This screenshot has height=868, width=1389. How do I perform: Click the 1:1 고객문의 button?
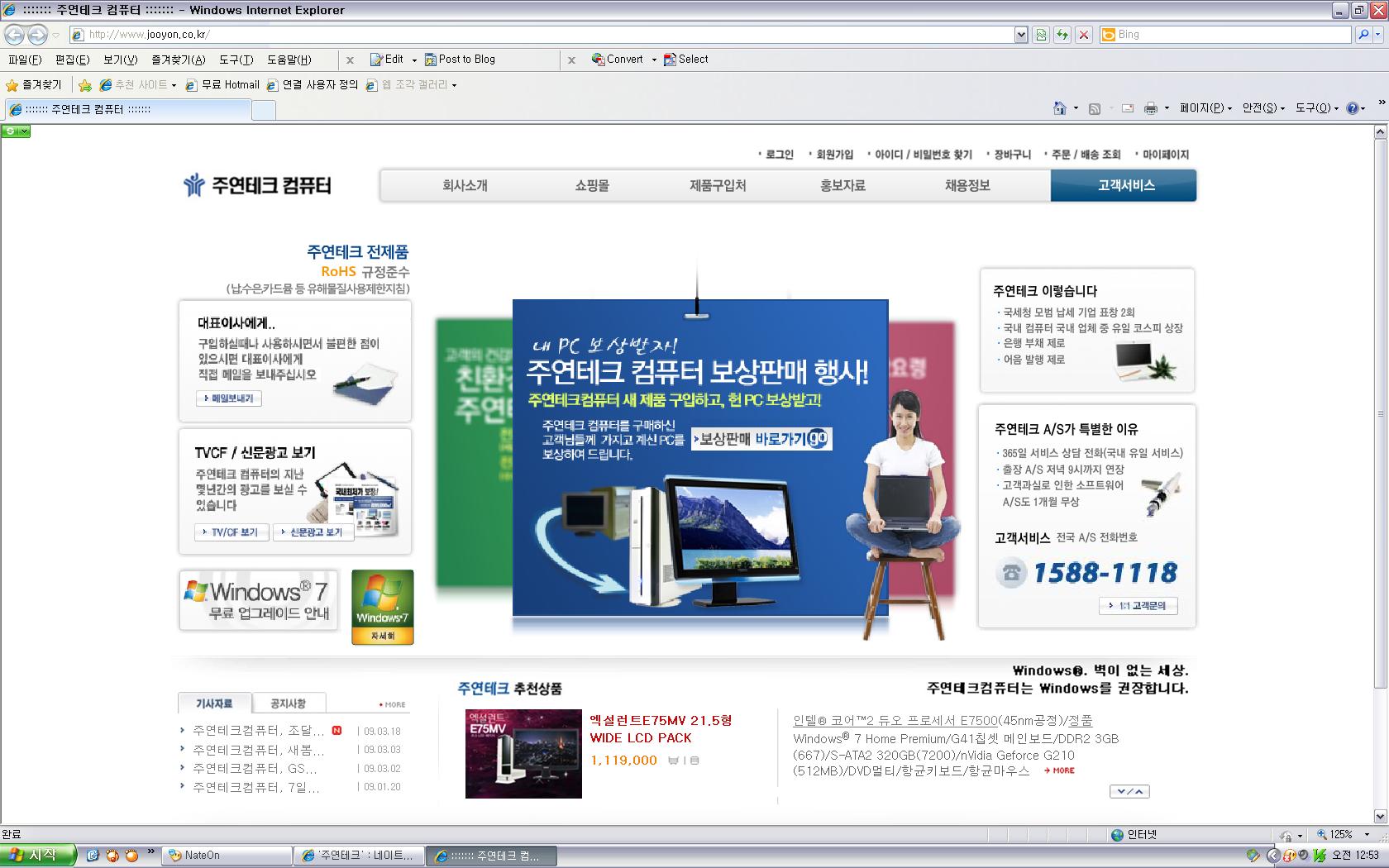click(x=1138, y=606)
